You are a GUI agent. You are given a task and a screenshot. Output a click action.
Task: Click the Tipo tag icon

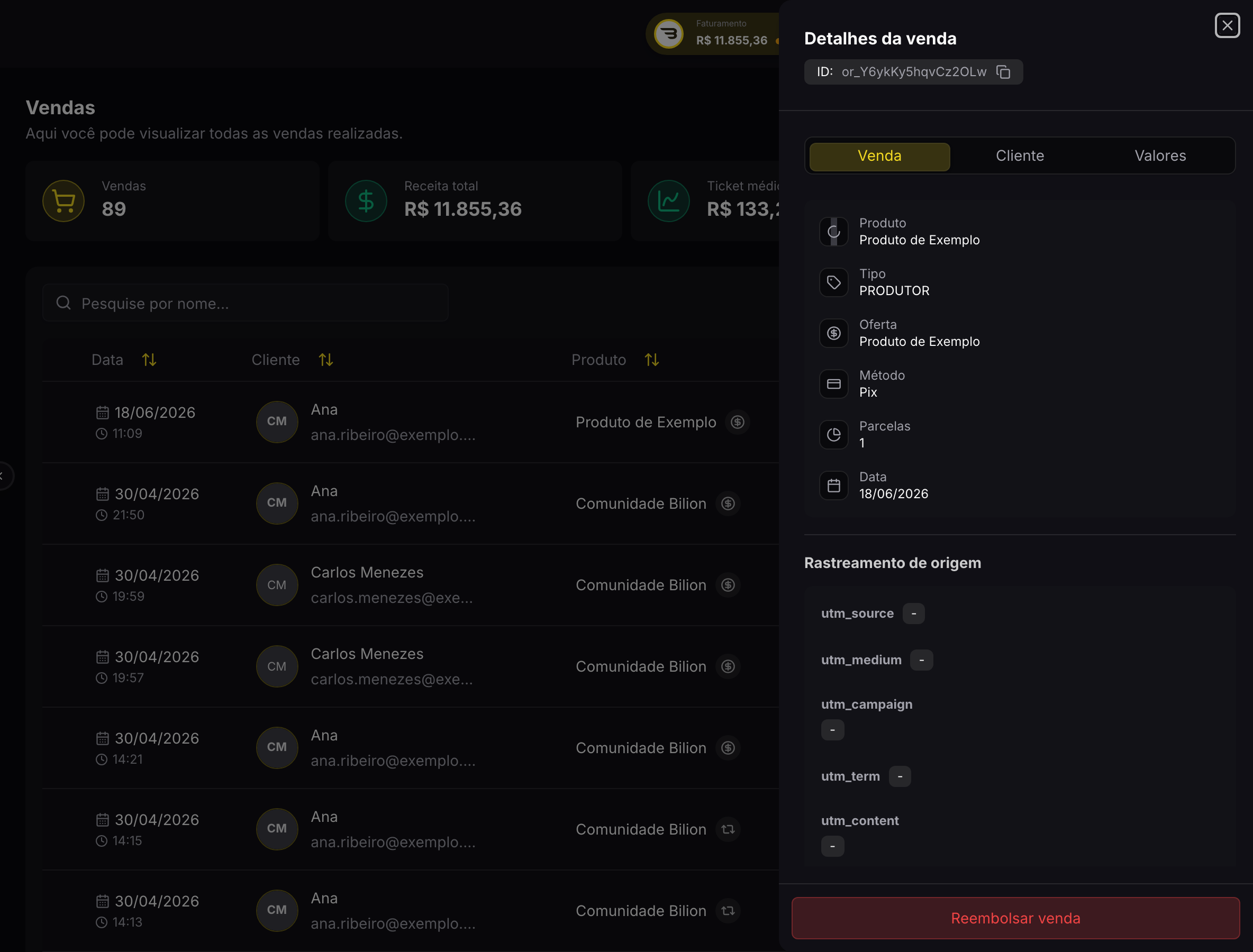coord(833,282)
